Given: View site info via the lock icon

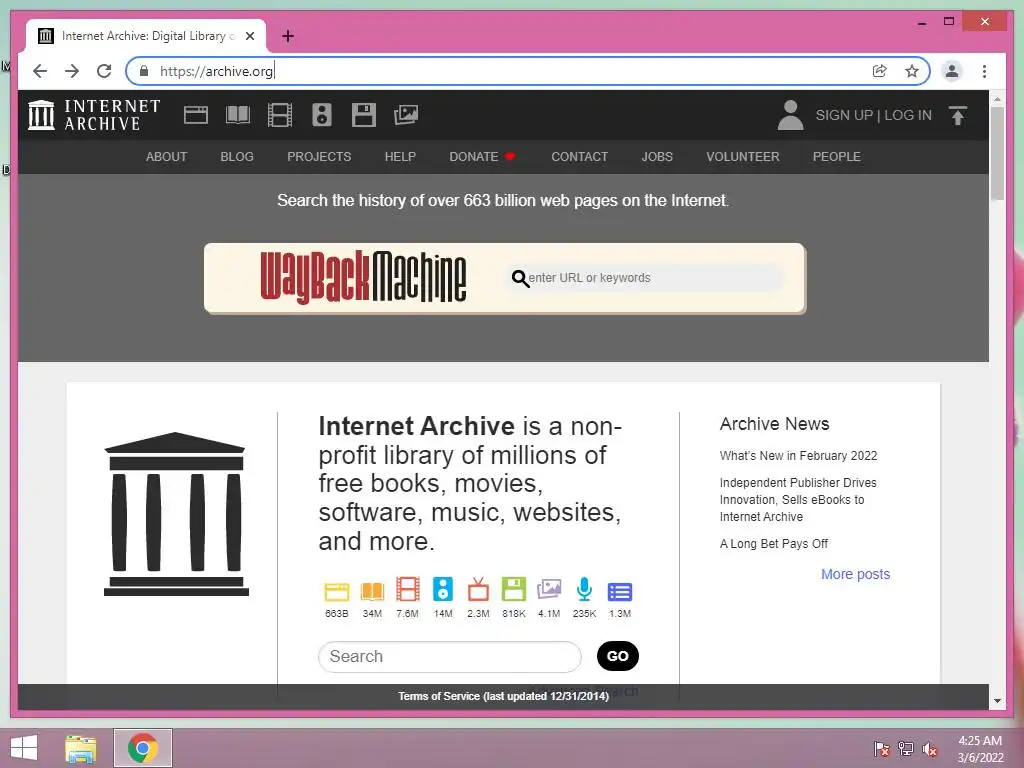Looking at the screenshot, I should pos(144,71).
